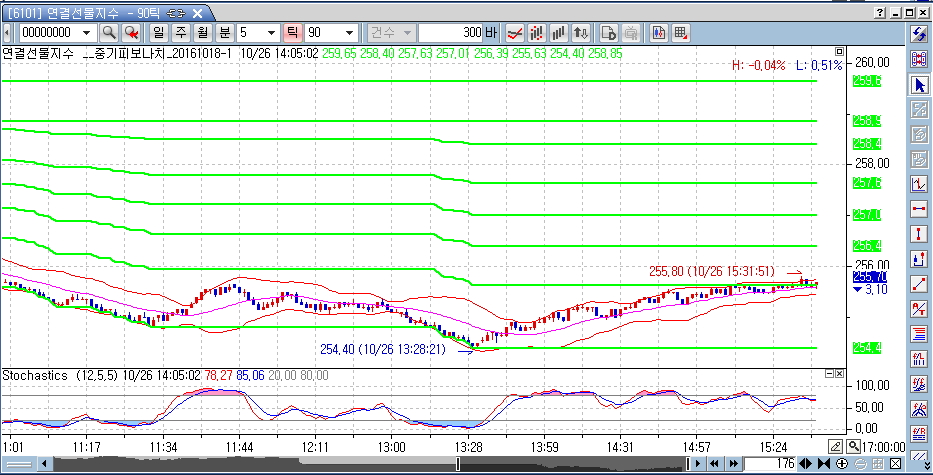Screen dimensions: 933x475
Task: Toggle the 틱 (tick) period button
Action: click(293, 32)
